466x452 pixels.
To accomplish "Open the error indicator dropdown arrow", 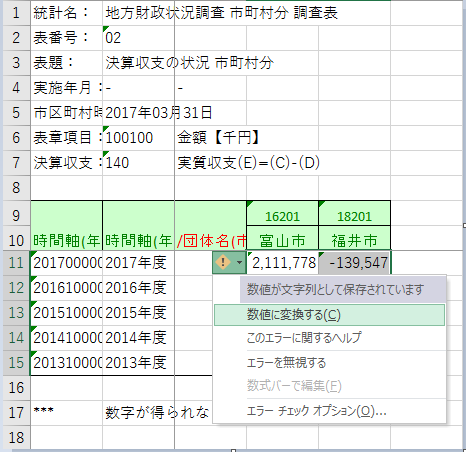I will (239, 263).
